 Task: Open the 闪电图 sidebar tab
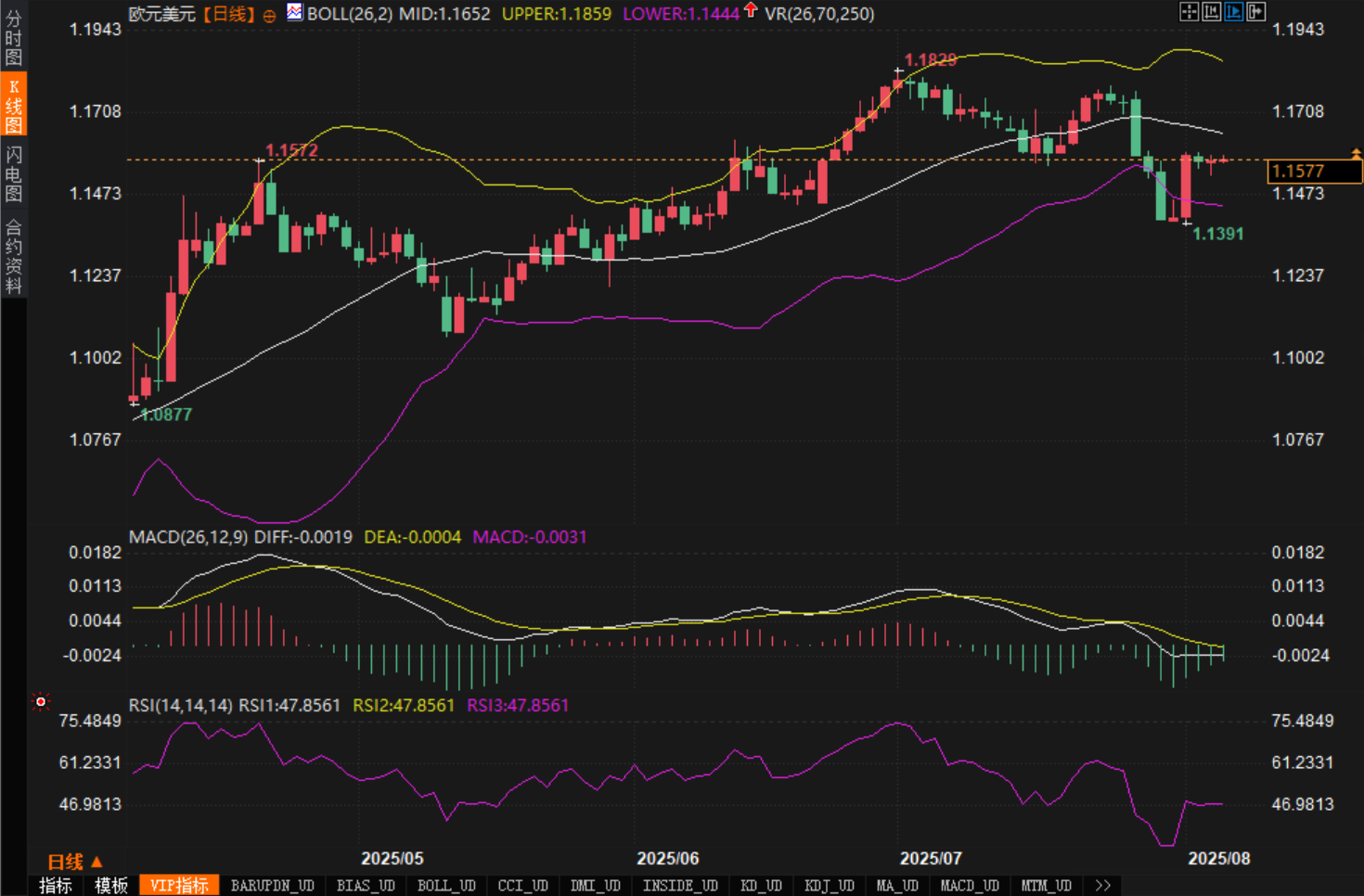click(x=13, y=173)
